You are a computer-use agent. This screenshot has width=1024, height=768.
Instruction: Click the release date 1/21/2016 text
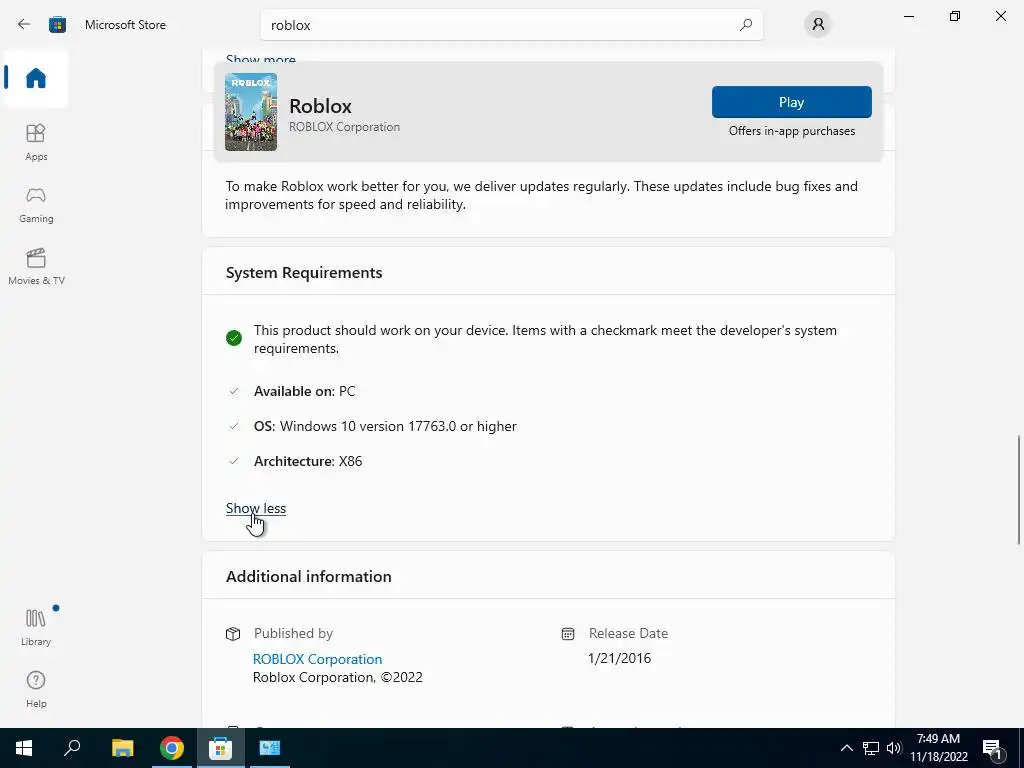(619, 658)
